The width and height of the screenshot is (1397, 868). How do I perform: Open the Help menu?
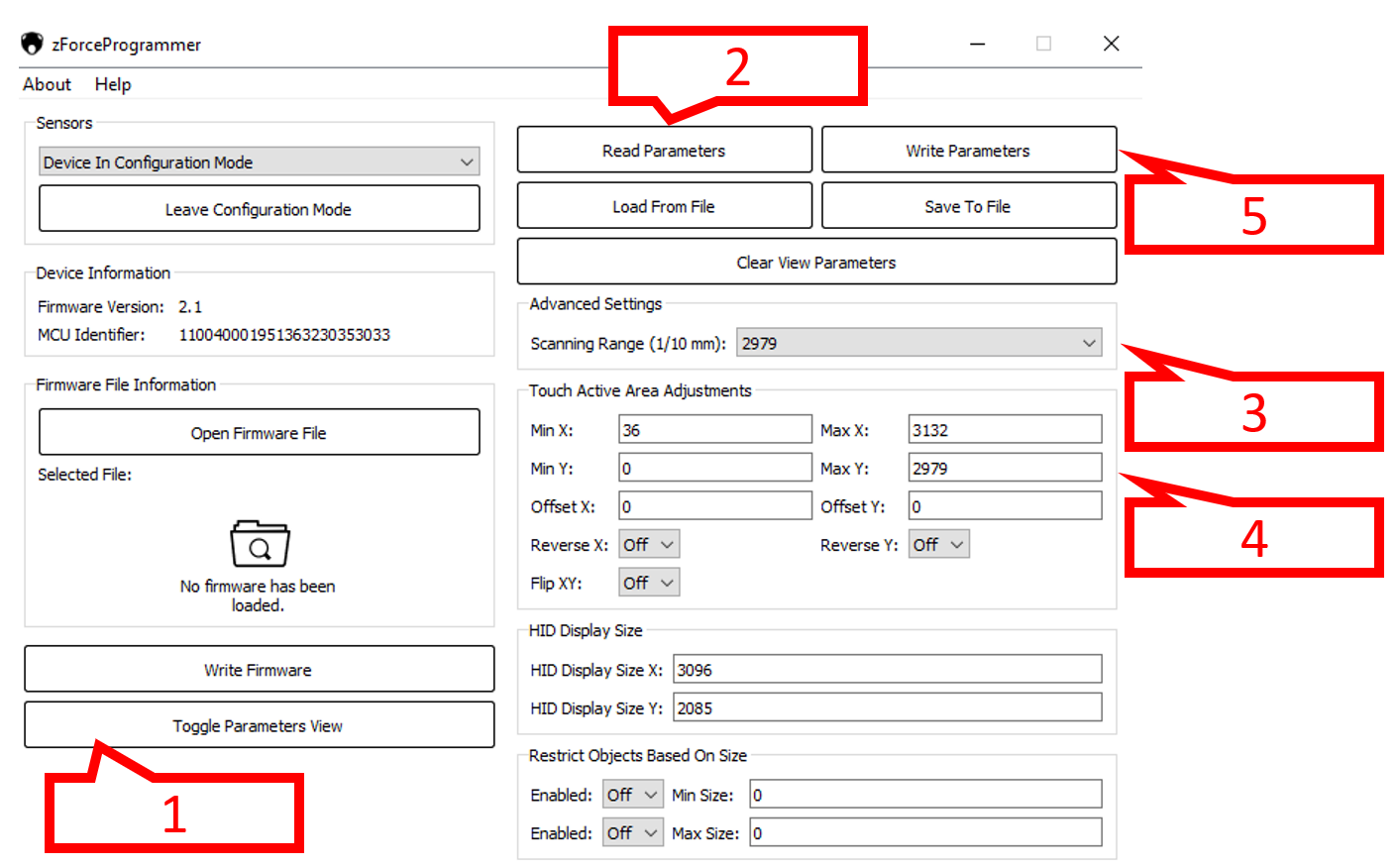tap(113, 85)
